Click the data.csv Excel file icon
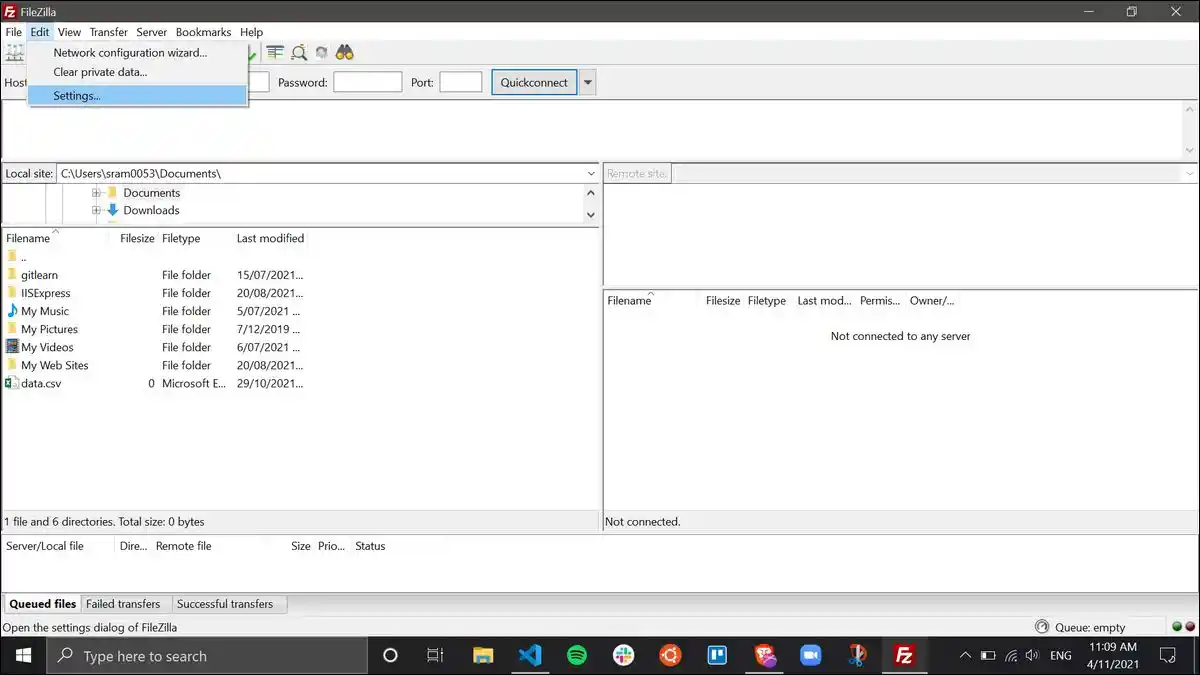1200x675 pixels. click(x=12, y=383)
